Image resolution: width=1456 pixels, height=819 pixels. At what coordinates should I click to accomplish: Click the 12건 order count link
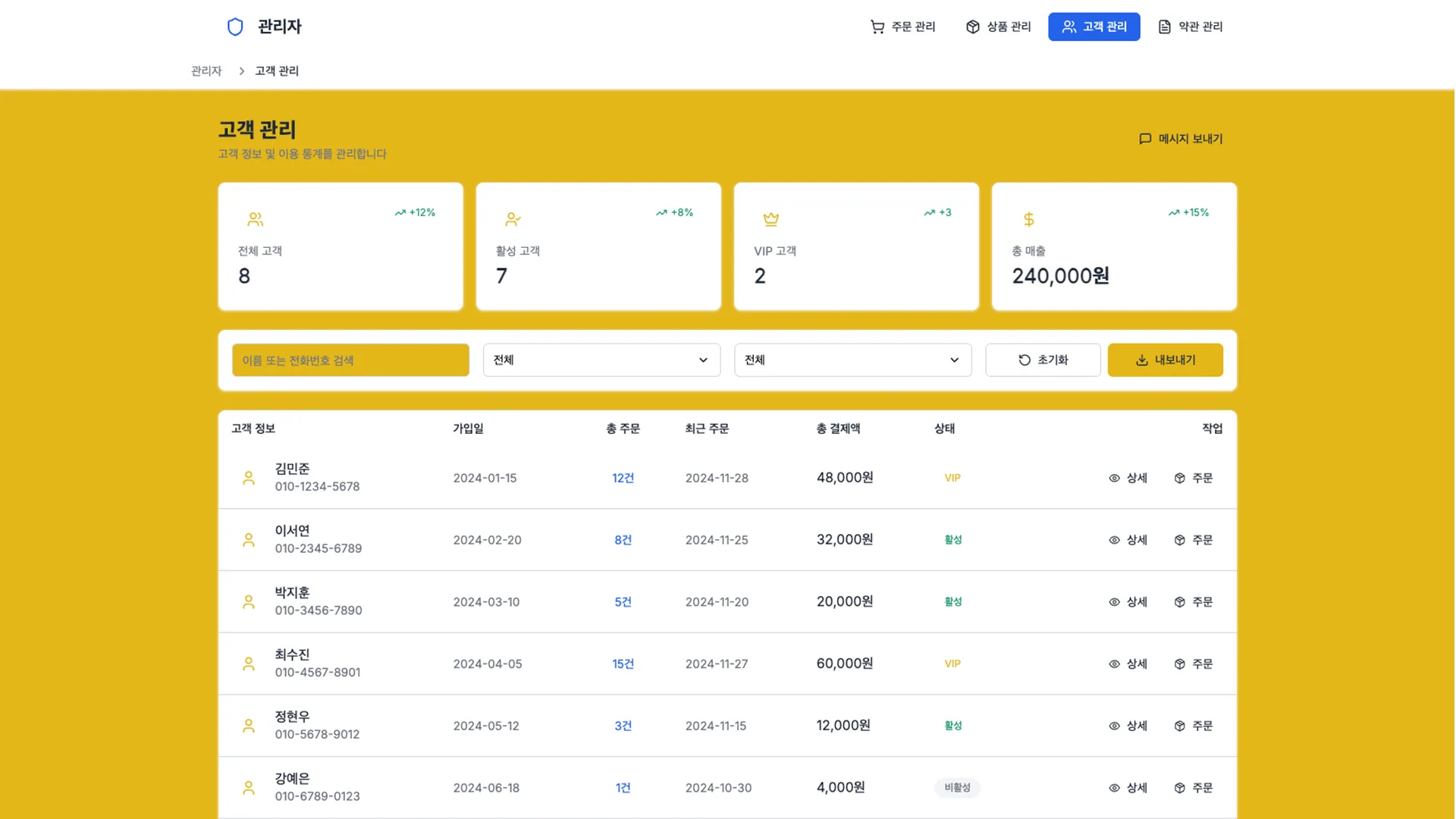point(623,478)
